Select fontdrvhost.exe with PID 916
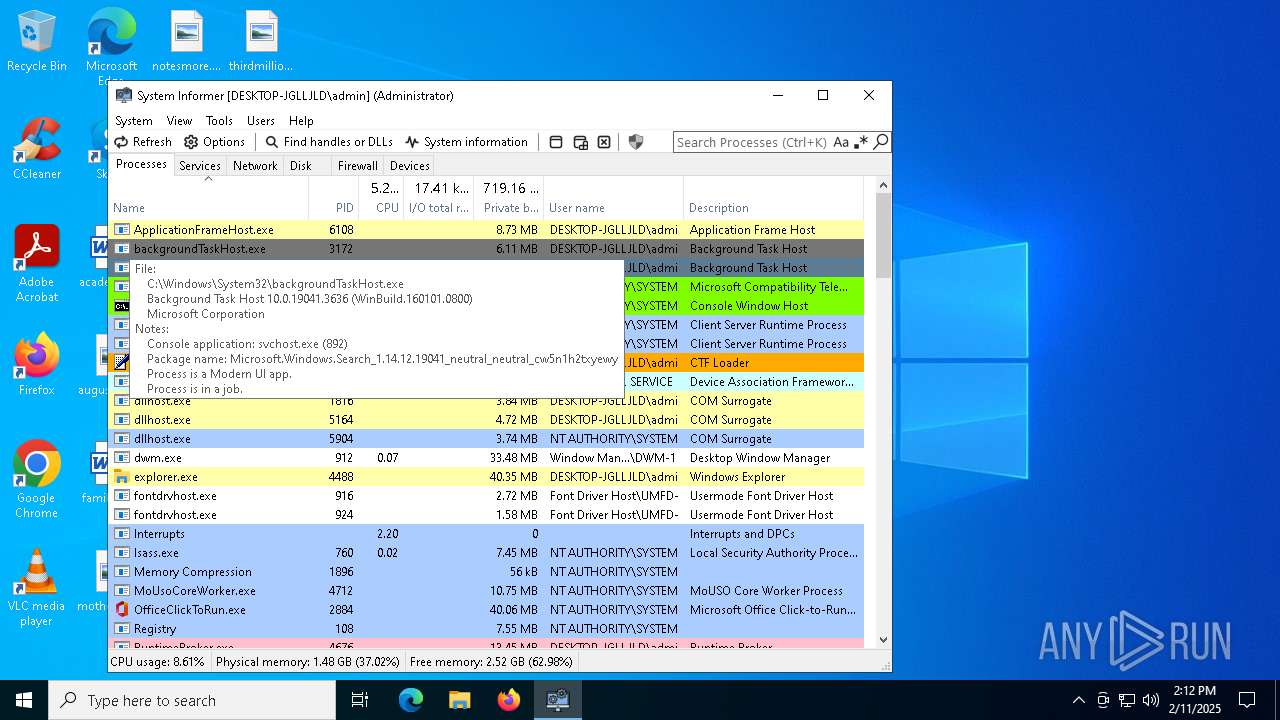 (486, 496)
